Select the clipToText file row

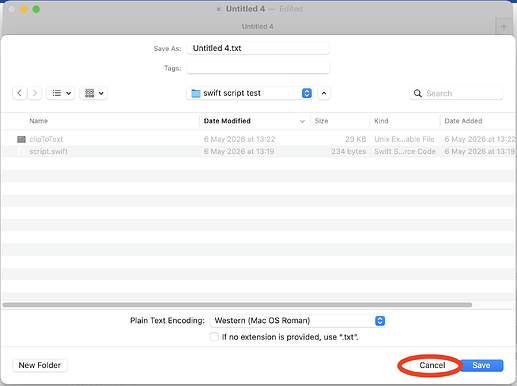tap(258, 139)
